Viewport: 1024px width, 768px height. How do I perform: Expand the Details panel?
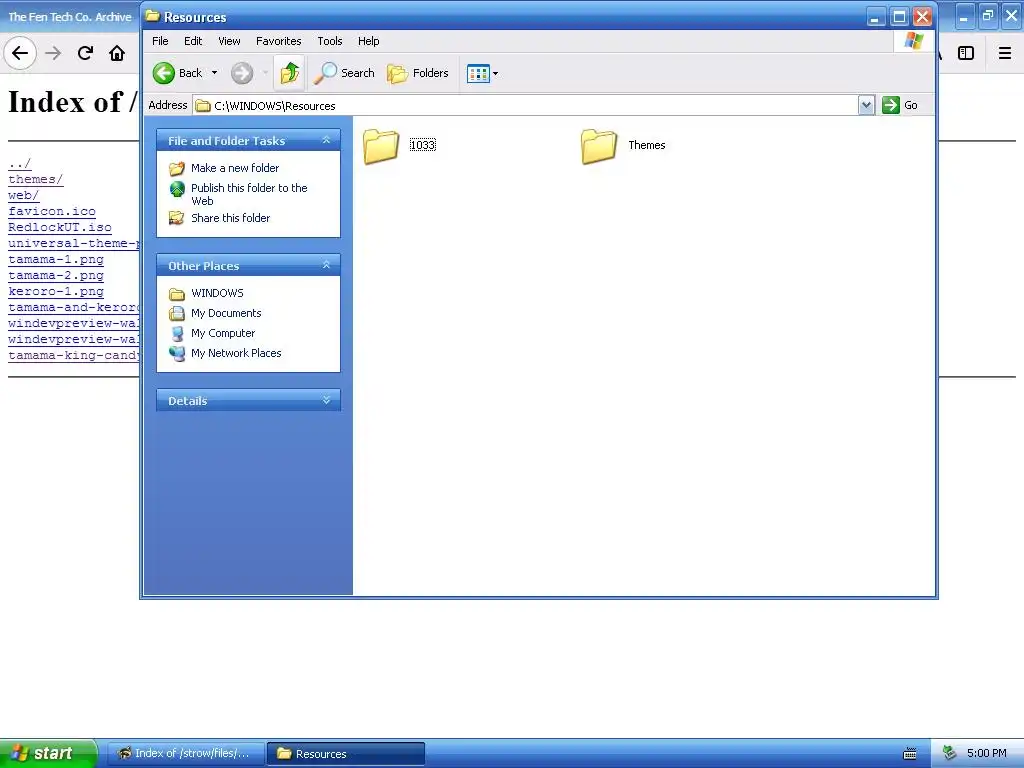327,400
